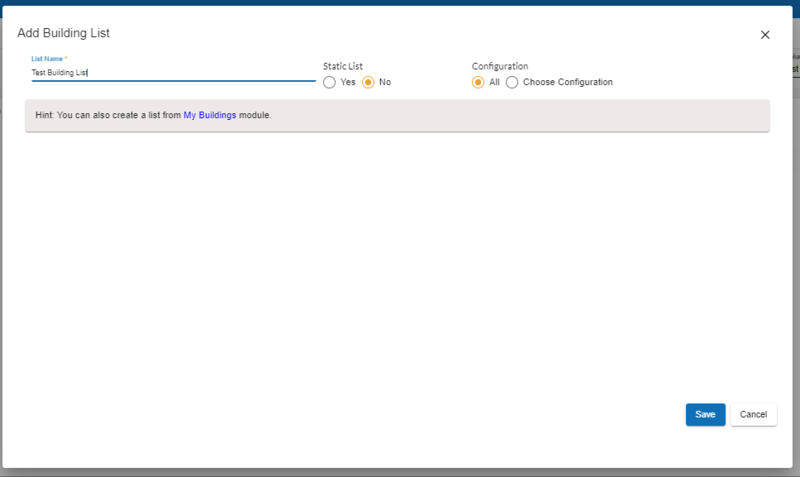This screenshot has width=800, height=477.
Task: Click the 'All' text label
Action: click(494, 82)
